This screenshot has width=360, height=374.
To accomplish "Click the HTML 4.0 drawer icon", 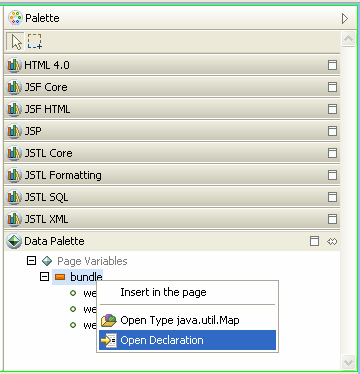I will pyautogui.click(x=14, y=65).
